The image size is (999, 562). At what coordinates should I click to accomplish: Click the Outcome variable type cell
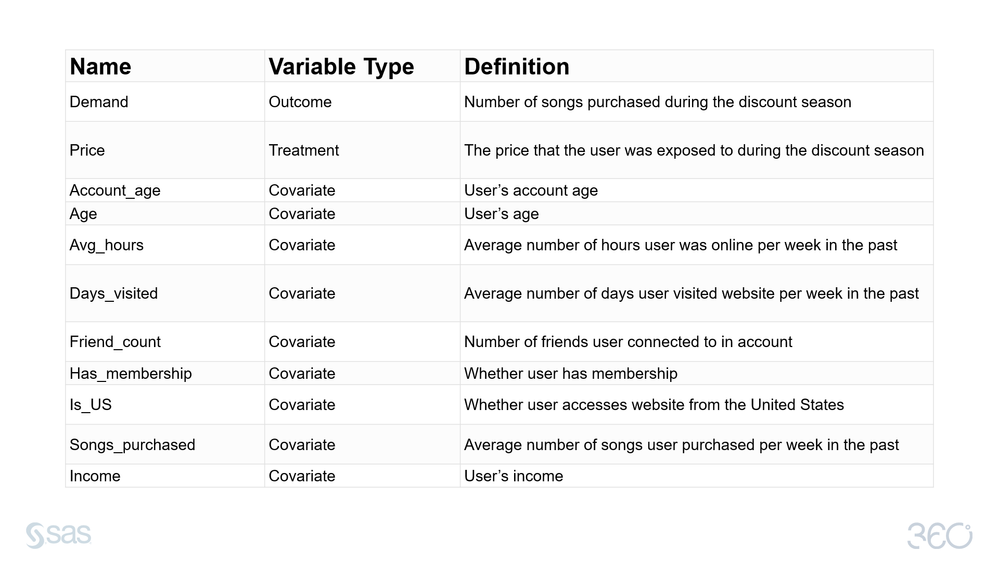click(x=300, y=102)
